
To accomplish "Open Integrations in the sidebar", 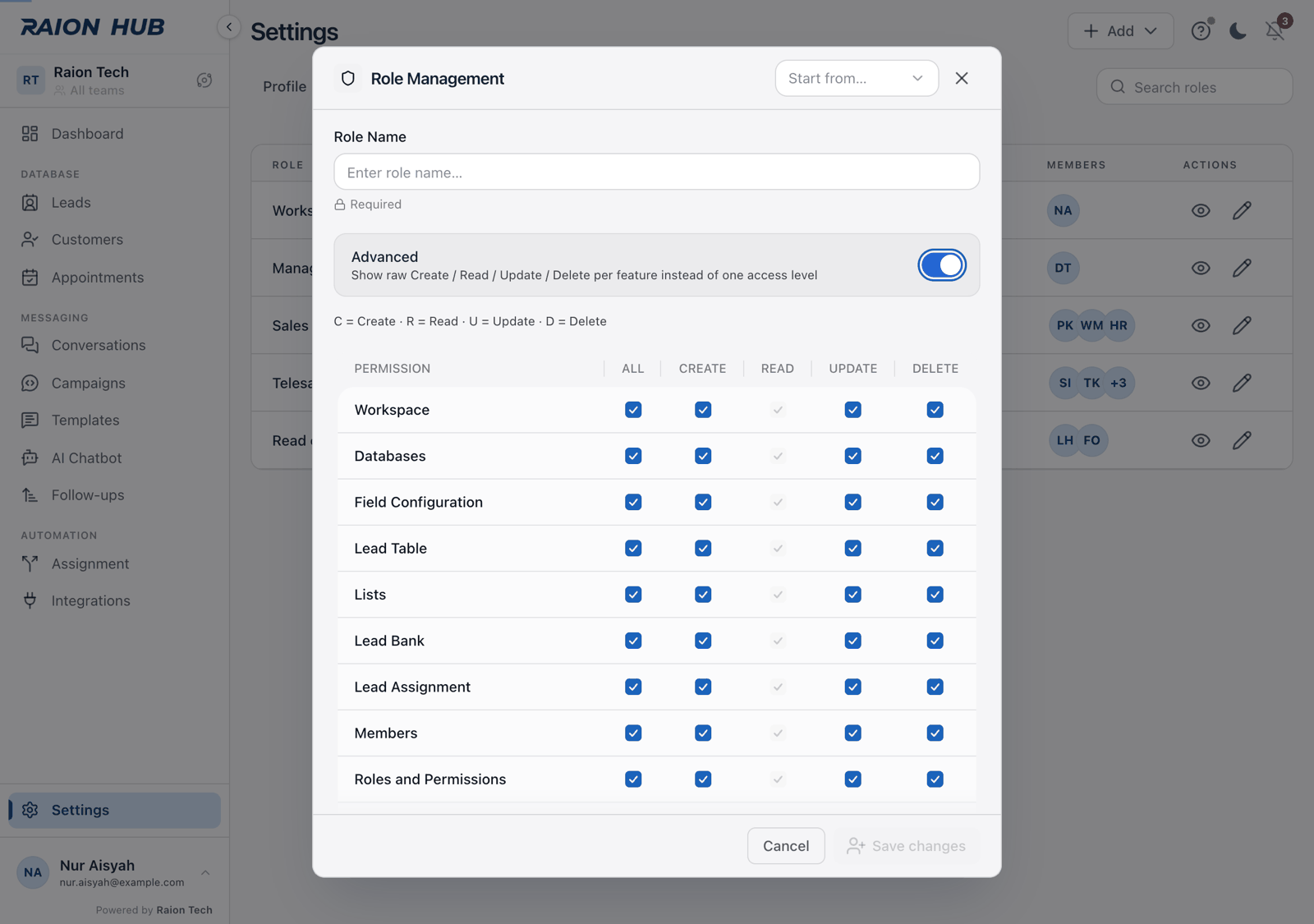I will (x=114, y=600).
